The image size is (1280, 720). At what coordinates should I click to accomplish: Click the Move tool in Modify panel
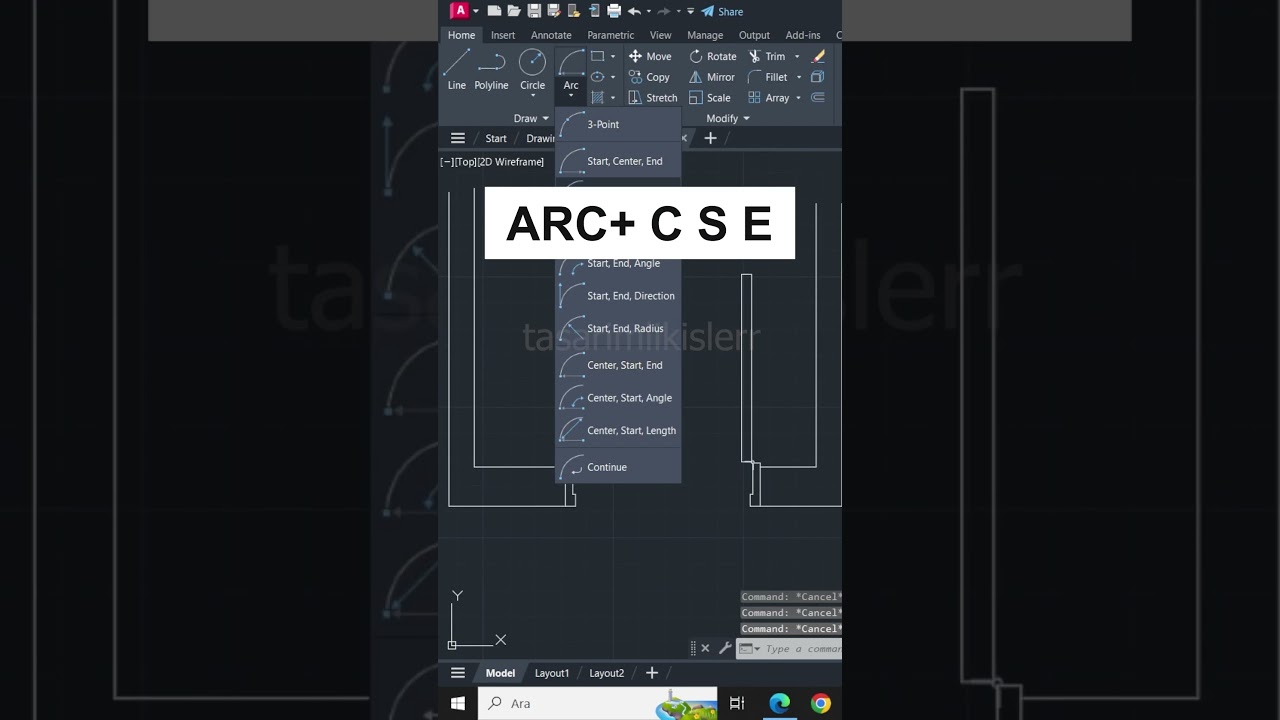coord(650,56)
